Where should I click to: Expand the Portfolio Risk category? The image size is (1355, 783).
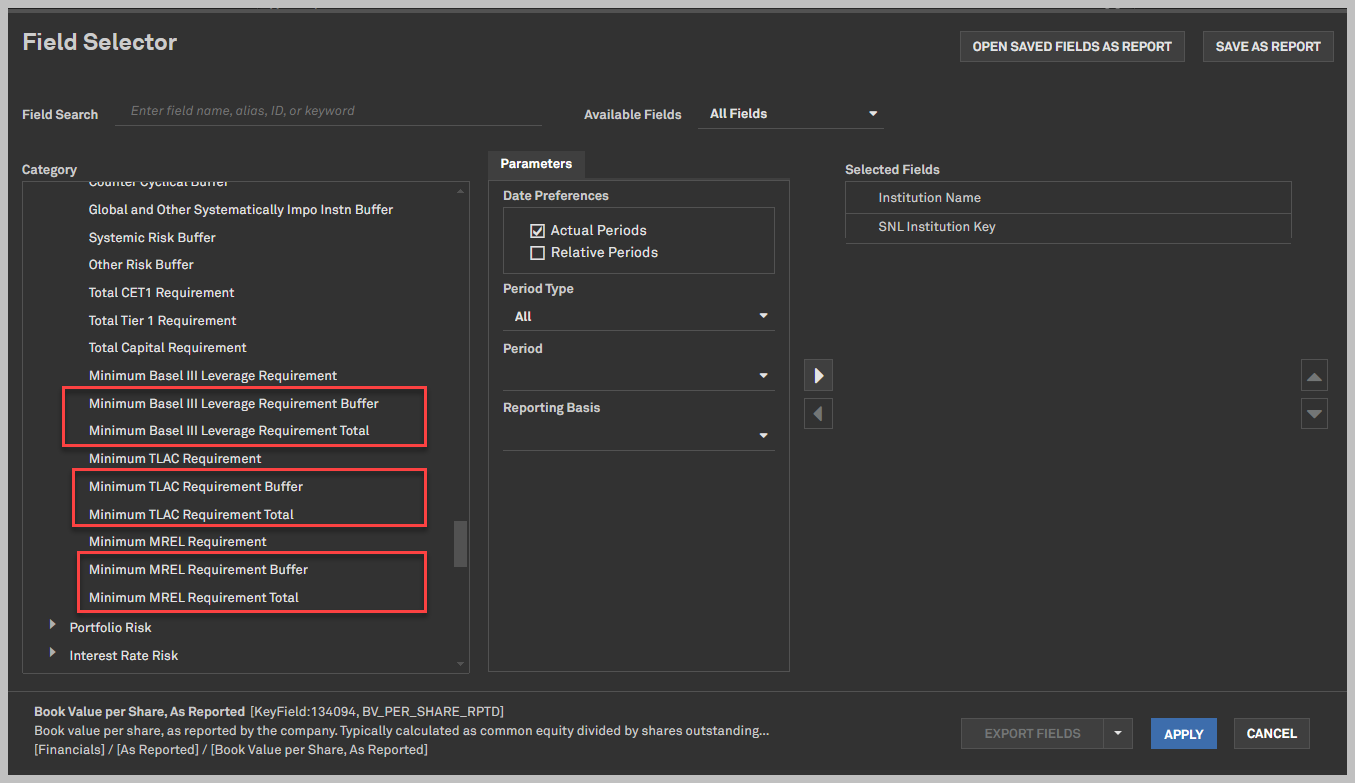tap(53, 626)
